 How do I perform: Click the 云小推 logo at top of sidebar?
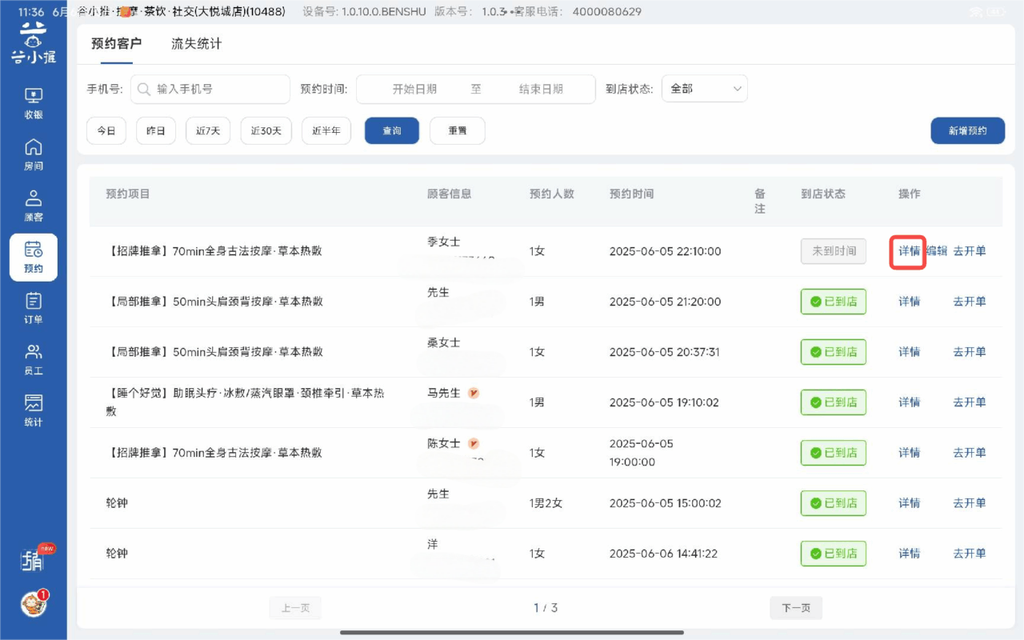click(33, 43)
